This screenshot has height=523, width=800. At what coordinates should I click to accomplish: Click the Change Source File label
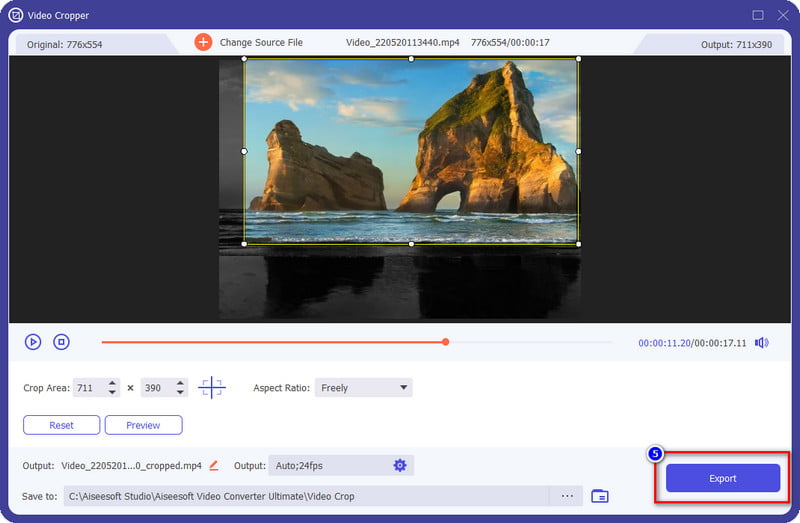pos(261,42)
